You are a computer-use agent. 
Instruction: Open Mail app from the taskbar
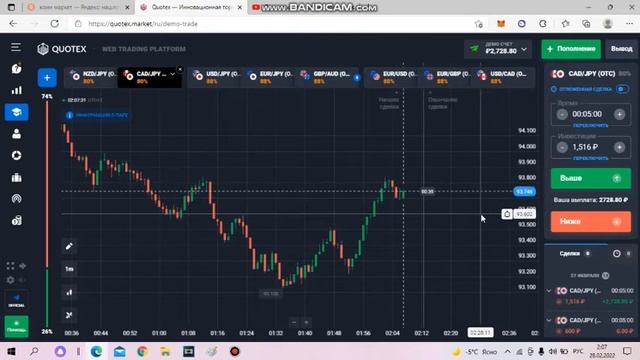[x=120, y=351]
